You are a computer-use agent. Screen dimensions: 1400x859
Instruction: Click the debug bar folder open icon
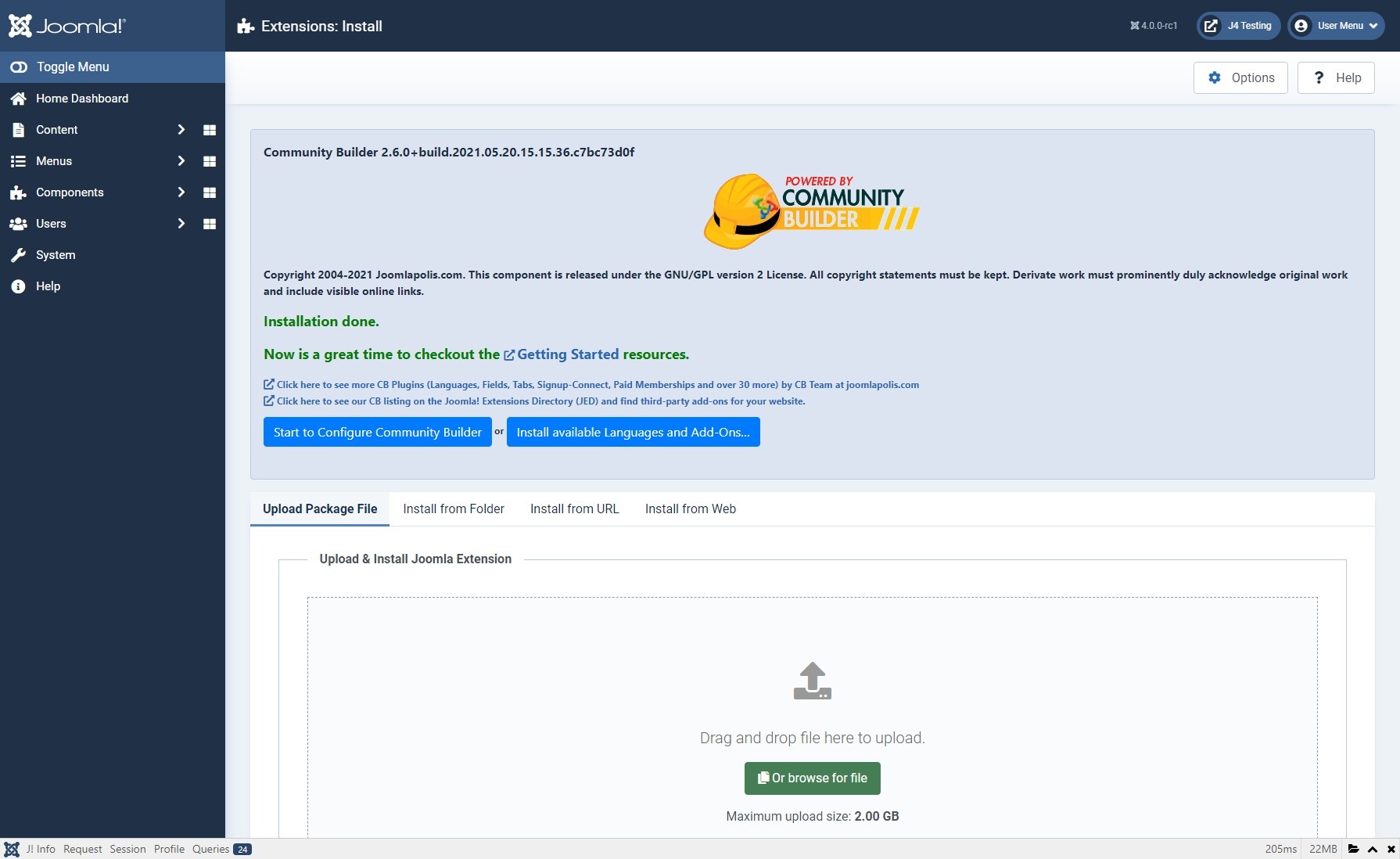click(x=1354, y=849)
